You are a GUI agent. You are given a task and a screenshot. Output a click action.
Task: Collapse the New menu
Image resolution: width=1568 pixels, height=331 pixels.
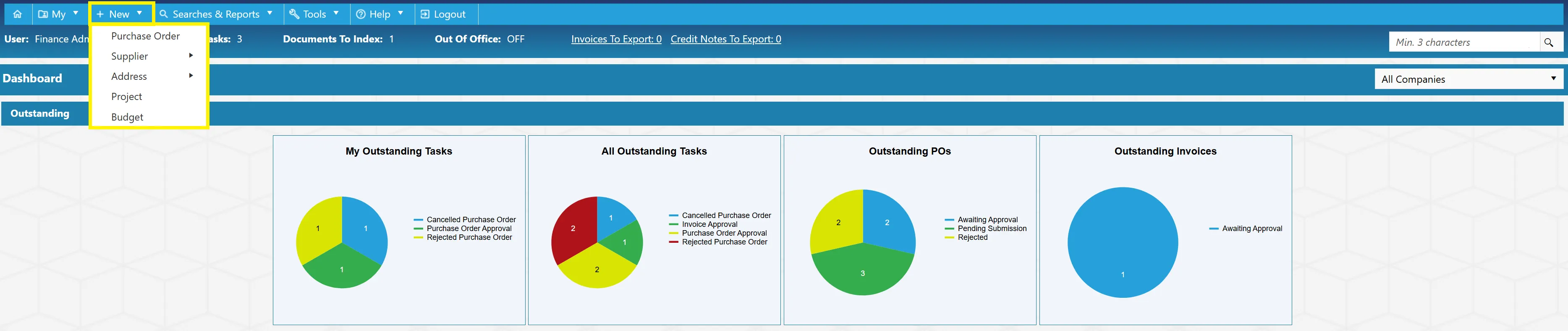coord(120,14)
